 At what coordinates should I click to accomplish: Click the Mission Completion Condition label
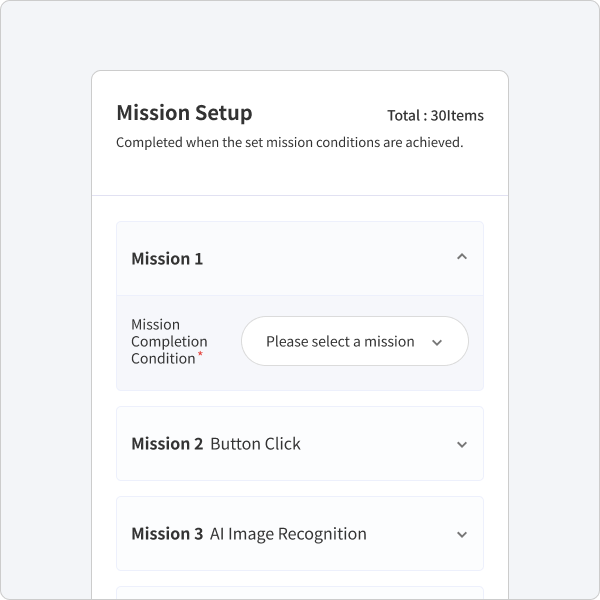[169, 341]
